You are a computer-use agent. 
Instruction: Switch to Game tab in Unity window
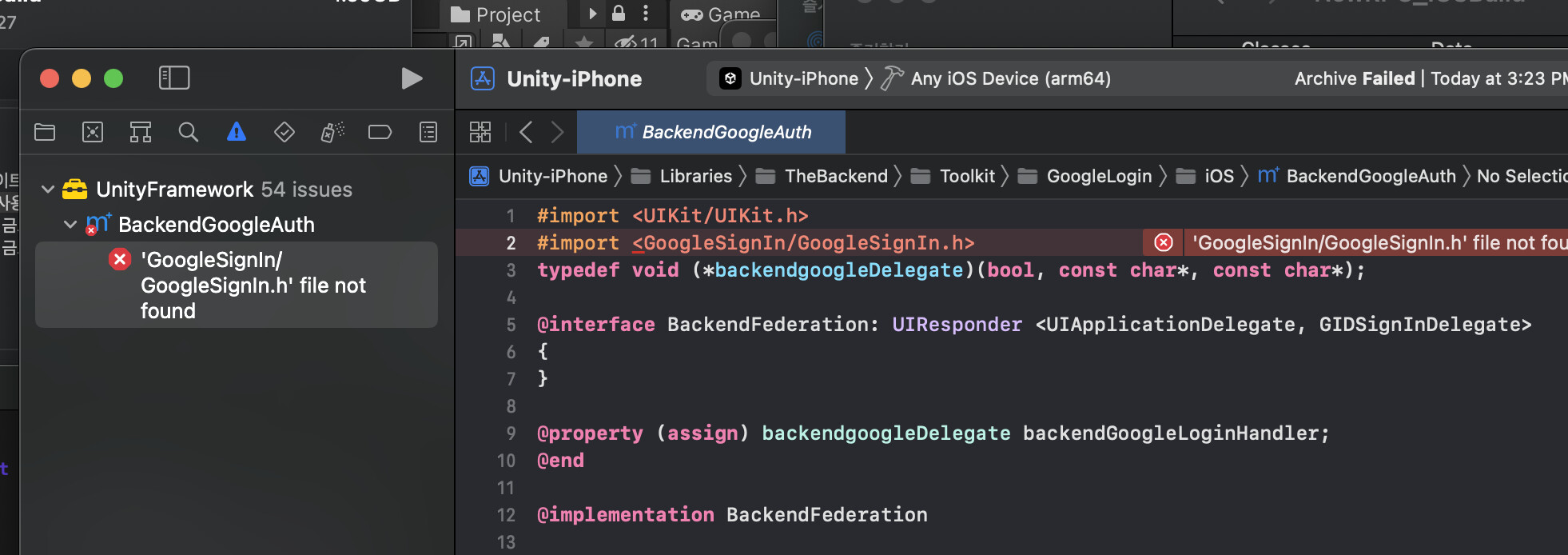(721, 14)
